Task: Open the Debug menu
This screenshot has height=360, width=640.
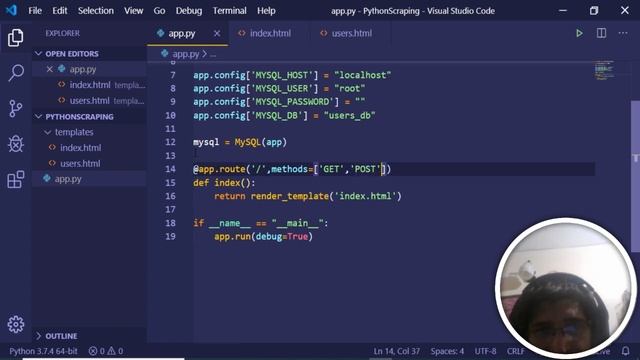Action: click(189, 11)
